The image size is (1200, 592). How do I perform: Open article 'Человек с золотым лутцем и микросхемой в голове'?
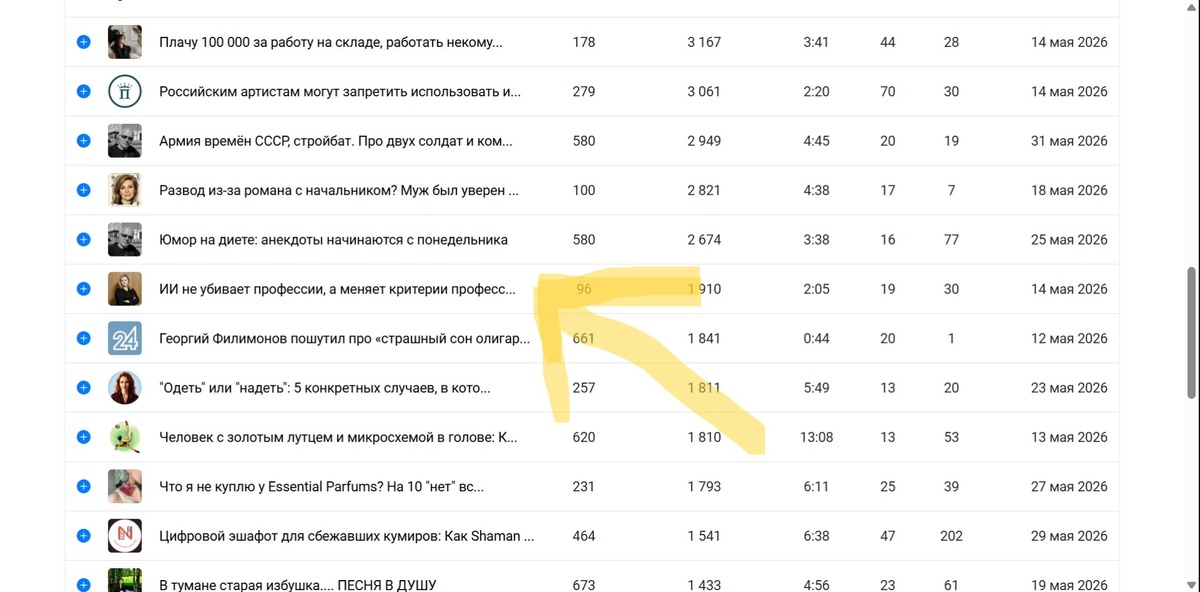point(338,437)
